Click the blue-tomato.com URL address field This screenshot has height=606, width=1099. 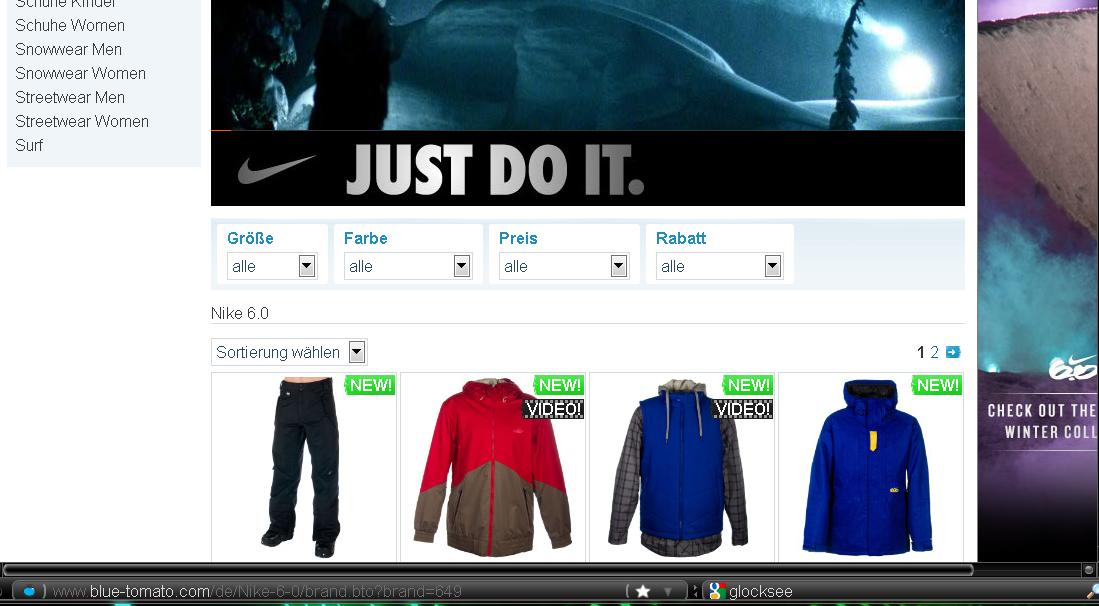[336, 592]
